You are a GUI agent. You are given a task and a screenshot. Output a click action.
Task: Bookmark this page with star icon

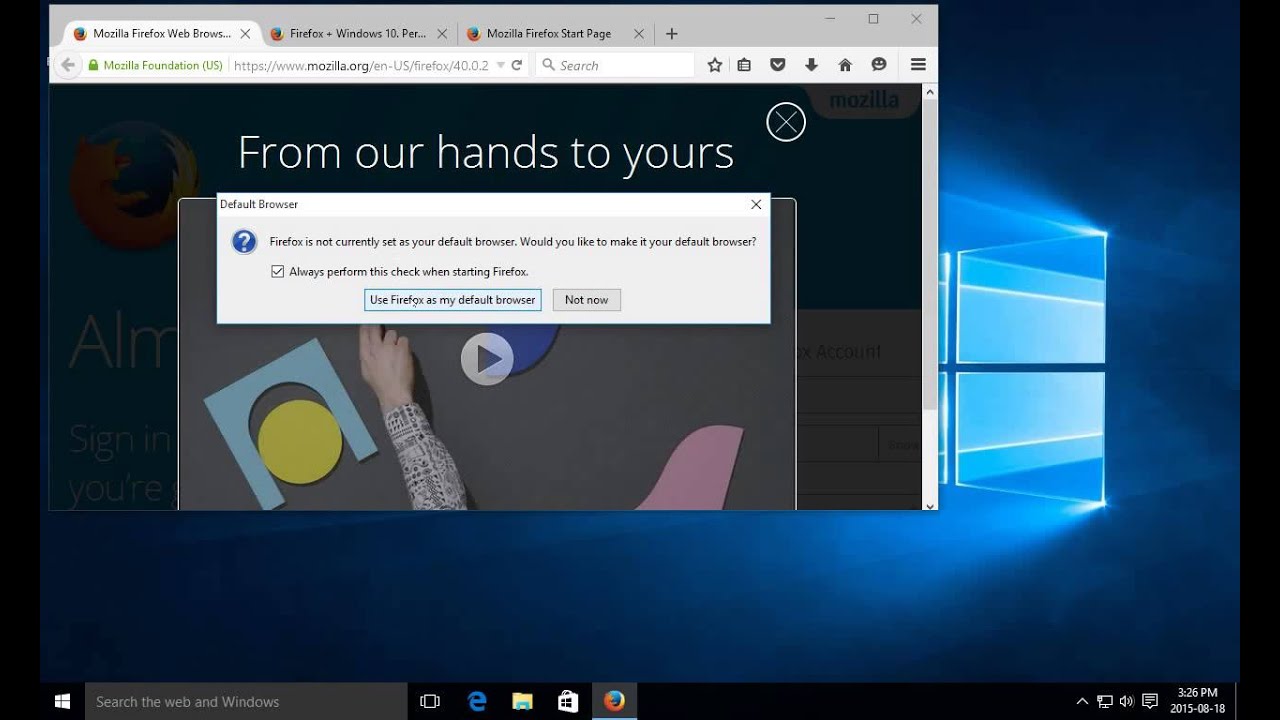pos(715,65)
